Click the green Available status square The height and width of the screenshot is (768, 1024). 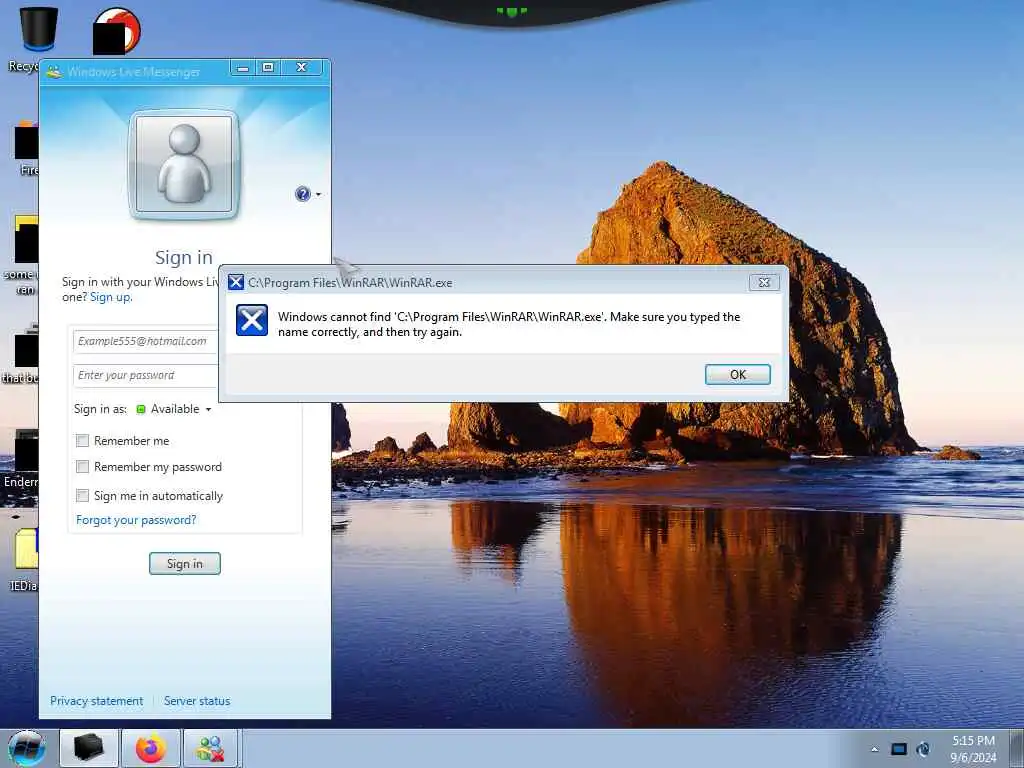[140, 409]
